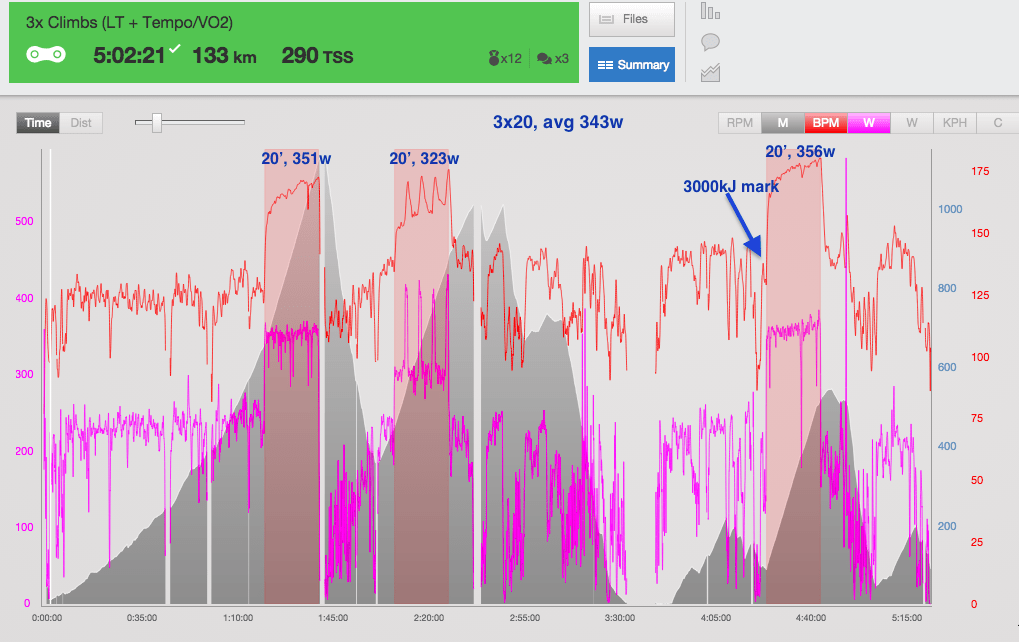Click the 1:45:00 time axis label
1019x642 pixels.
tap(333, 618)
